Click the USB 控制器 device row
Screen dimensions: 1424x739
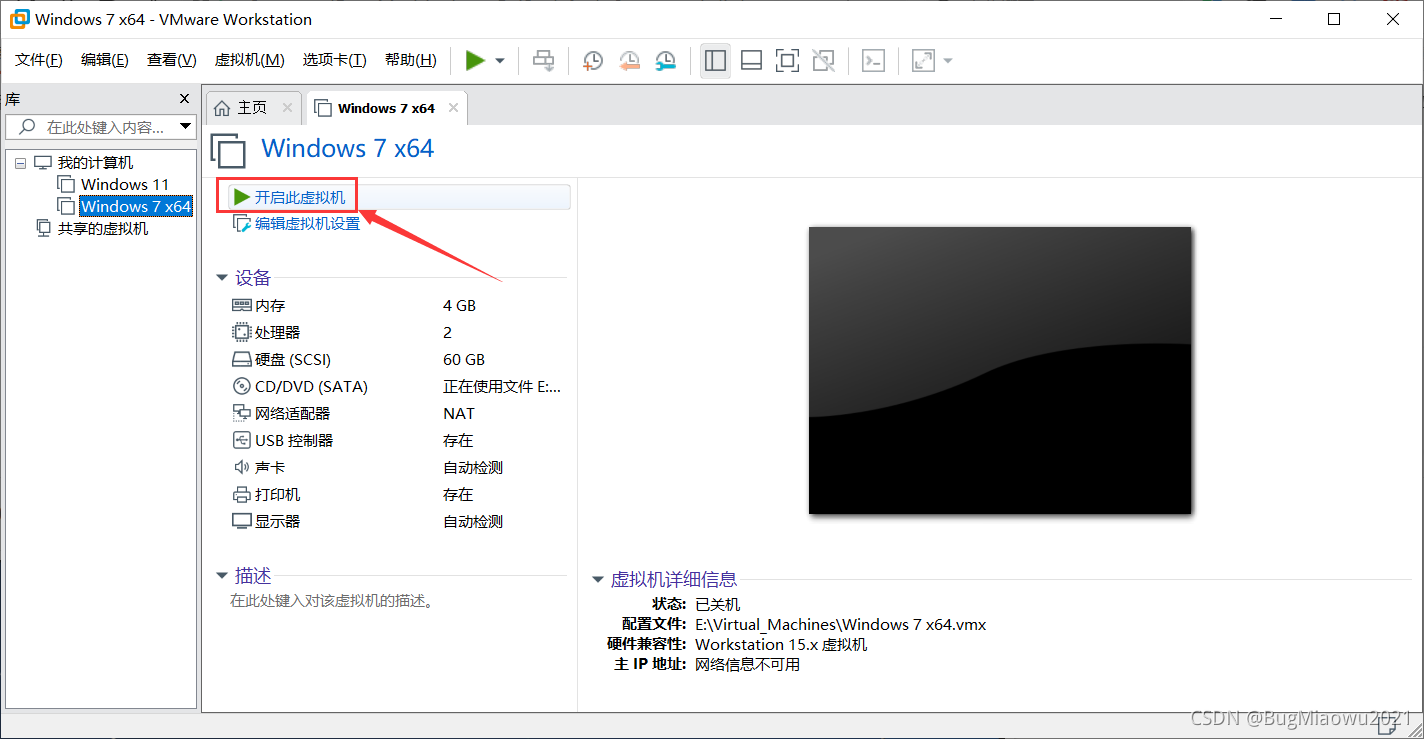398,440
